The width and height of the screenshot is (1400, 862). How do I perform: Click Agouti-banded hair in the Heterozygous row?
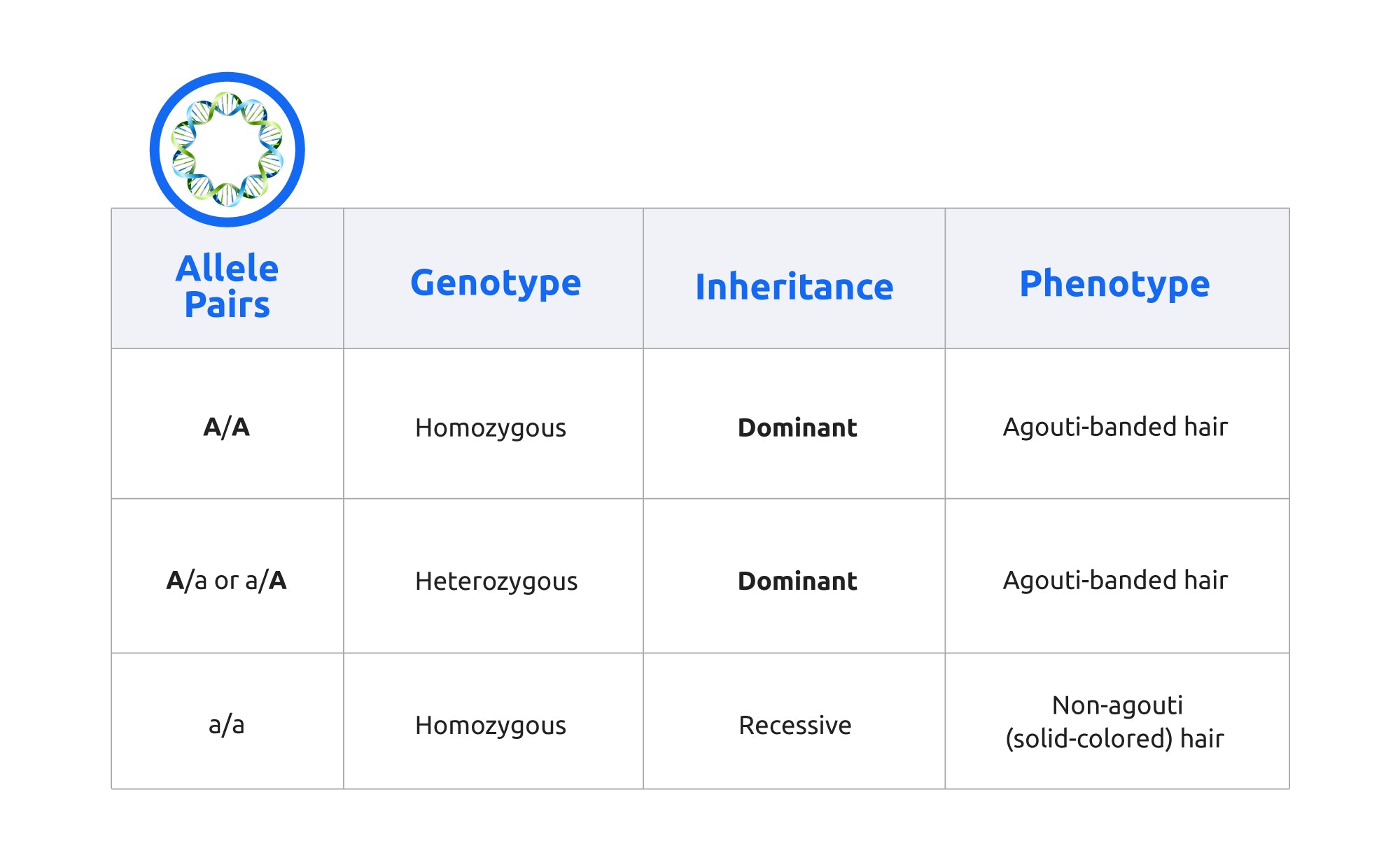coord(1115,580)
